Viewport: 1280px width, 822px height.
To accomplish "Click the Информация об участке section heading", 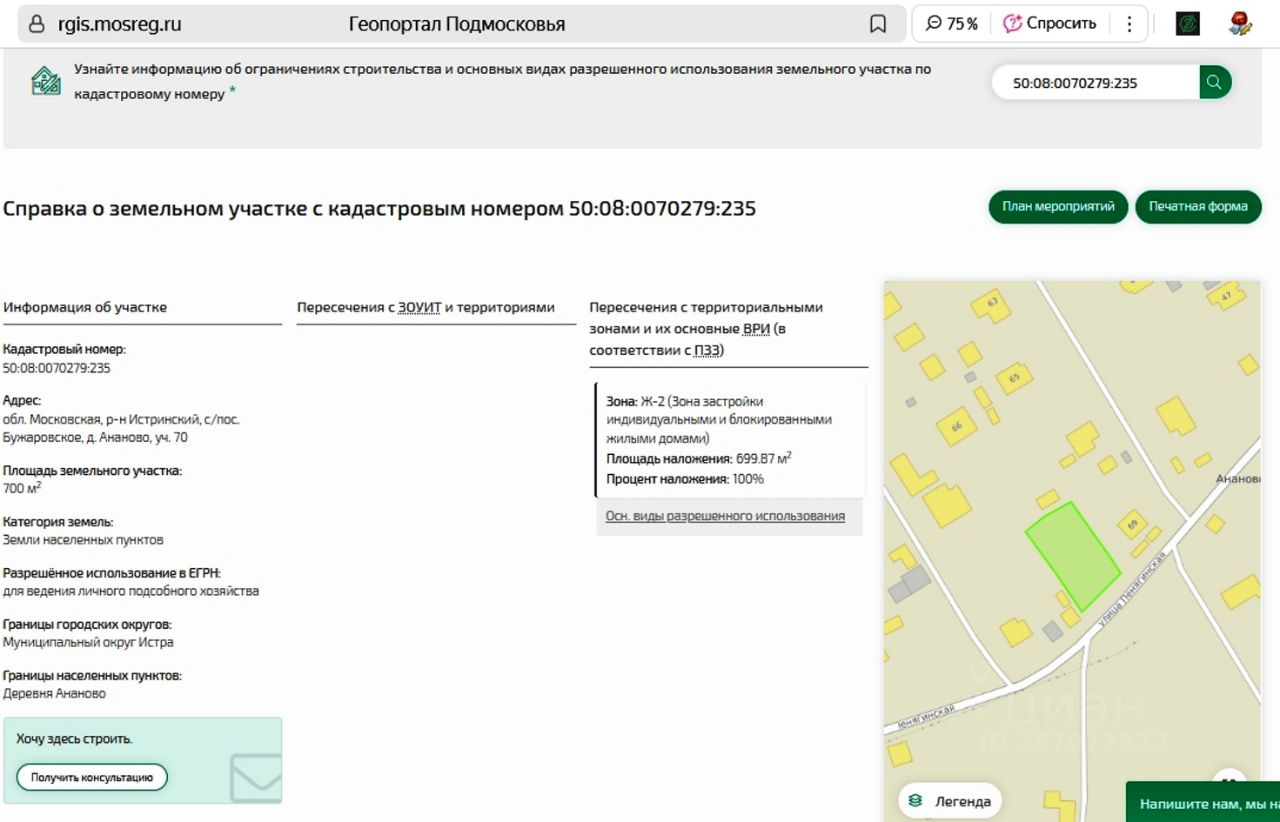I will pos(85,307).
